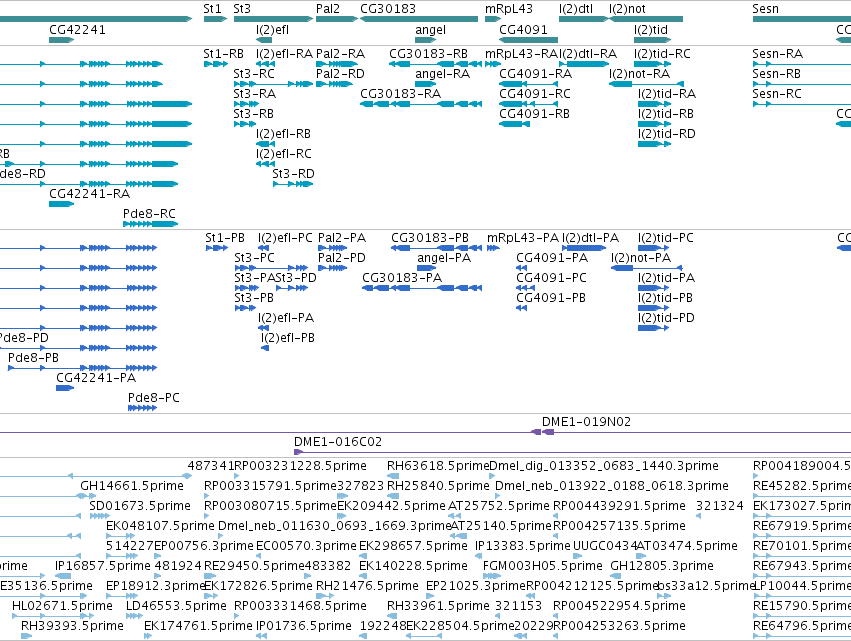
Task: Click the Pal2-RD transcript label
Action: (x=340, y=74)
